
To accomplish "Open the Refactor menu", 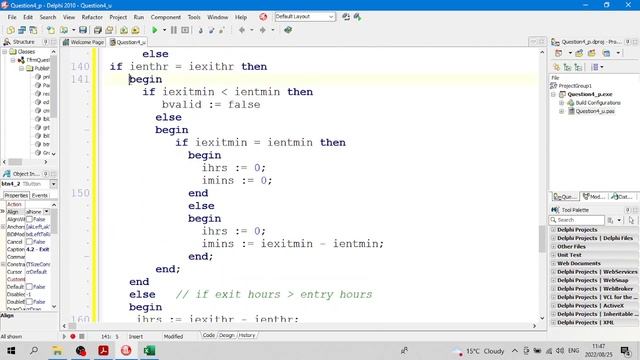I will [92, 17].
